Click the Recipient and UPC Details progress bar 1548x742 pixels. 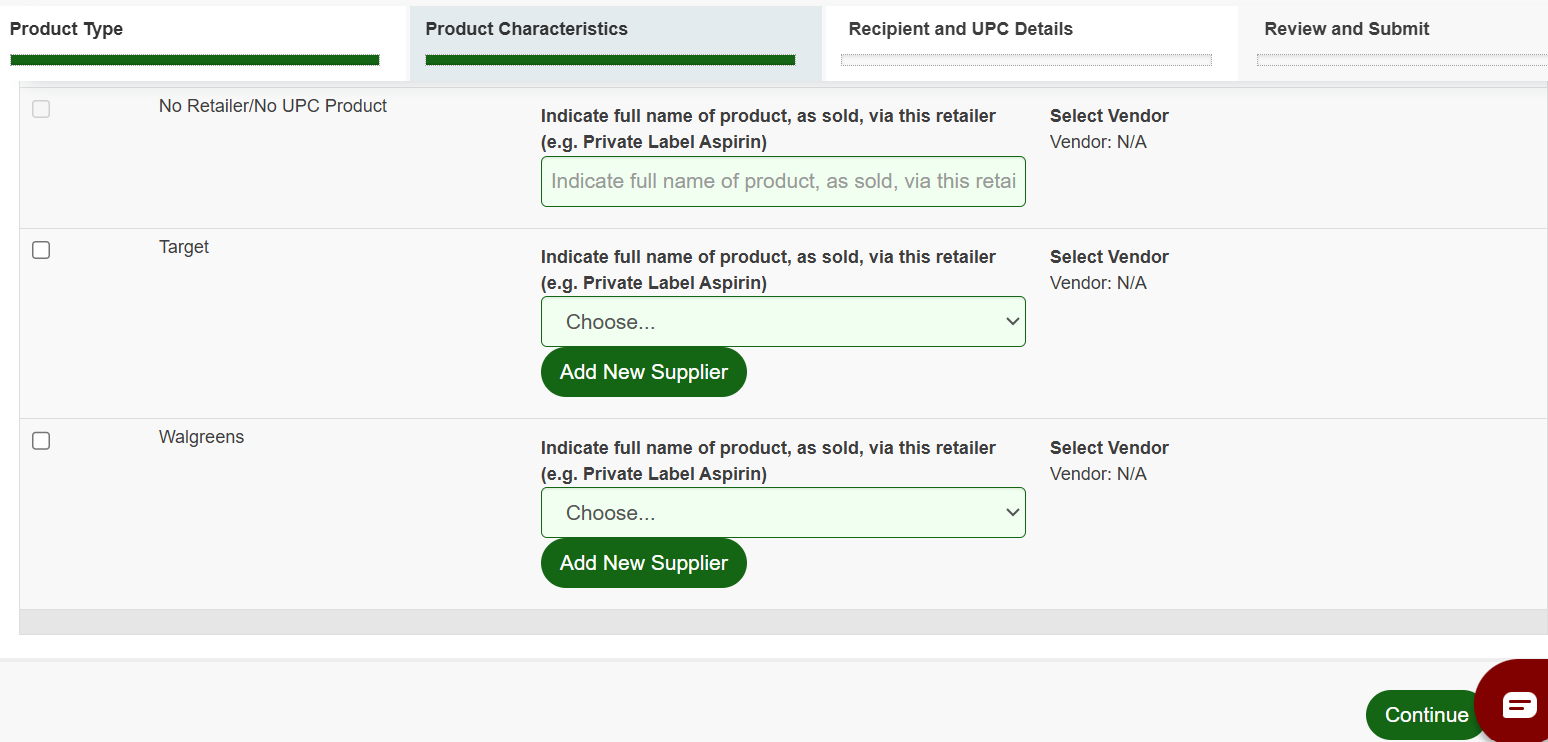point(1026,60)
